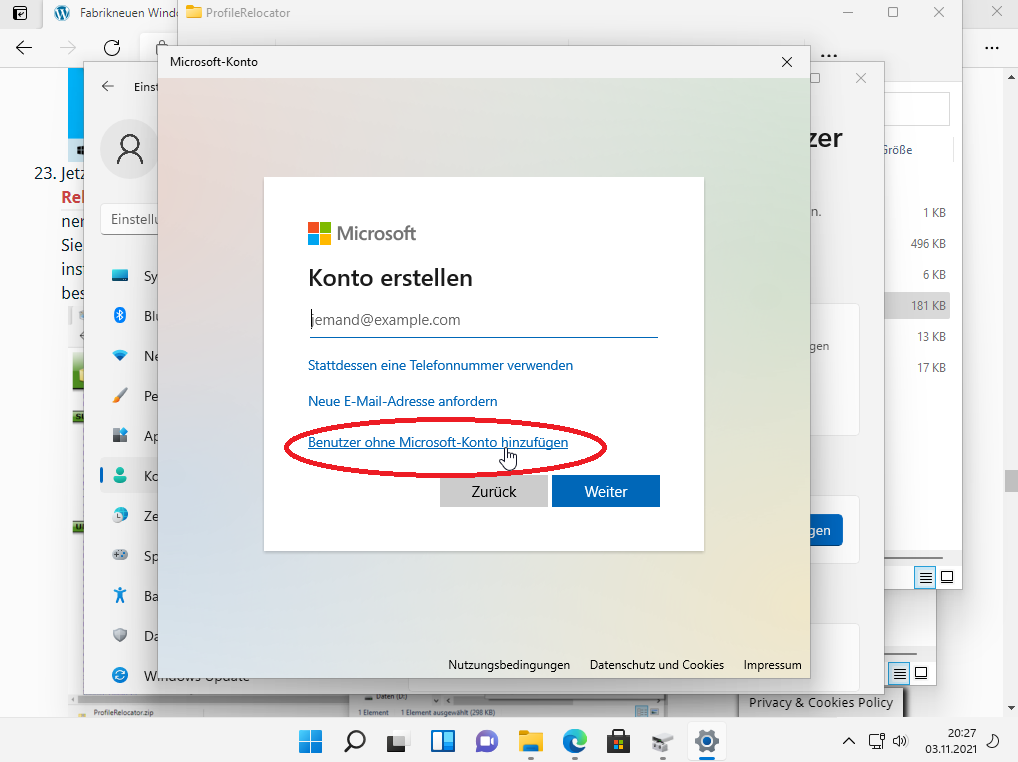Open Microsoft Store from the taskbar

click(618, 741)
